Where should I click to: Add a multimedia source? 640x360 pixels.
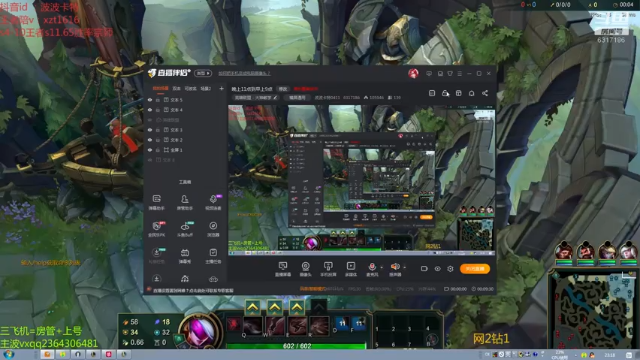[351, 269]
